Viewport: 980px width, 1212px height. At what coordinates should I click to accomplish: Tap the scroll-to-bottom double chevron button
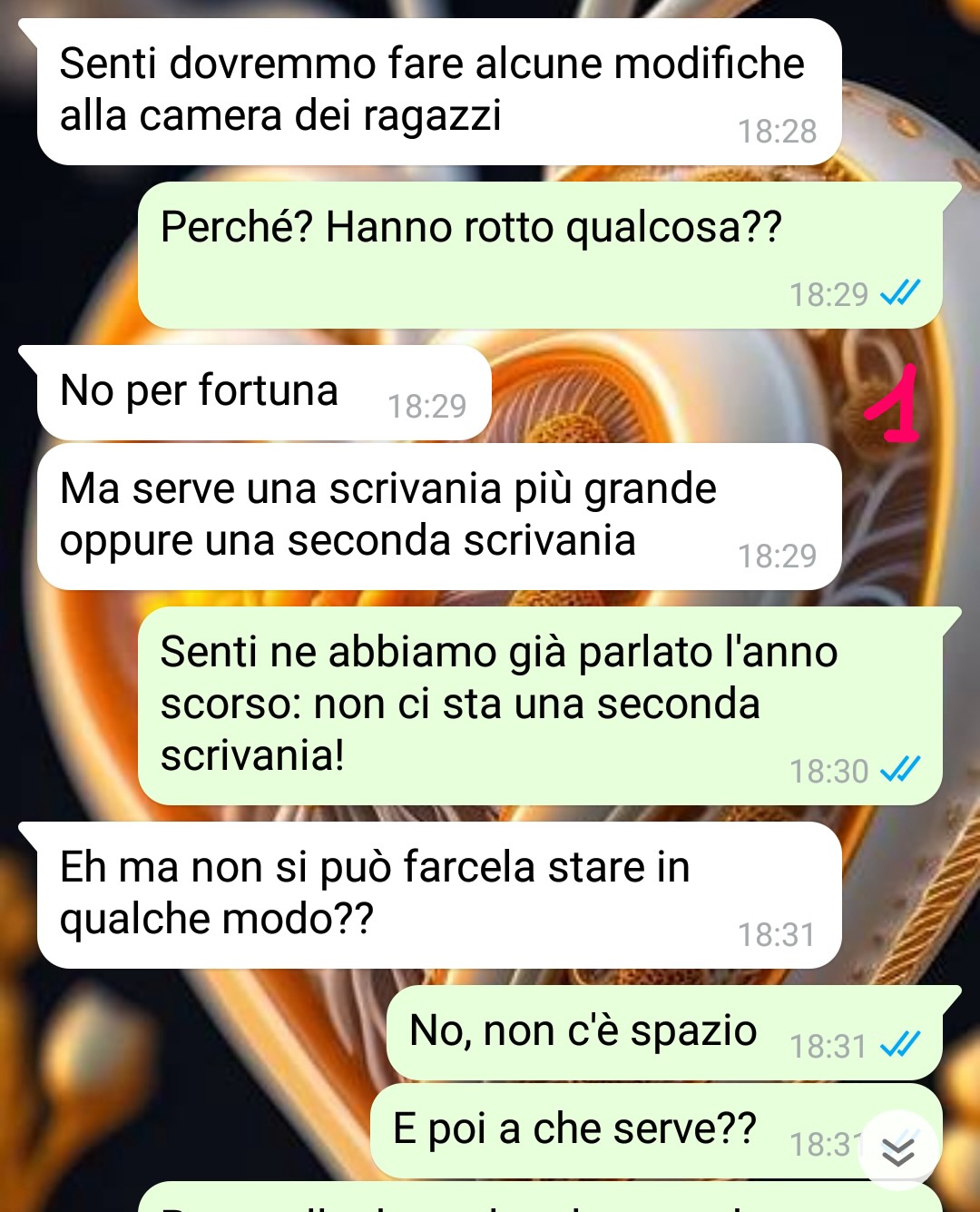898,1150
